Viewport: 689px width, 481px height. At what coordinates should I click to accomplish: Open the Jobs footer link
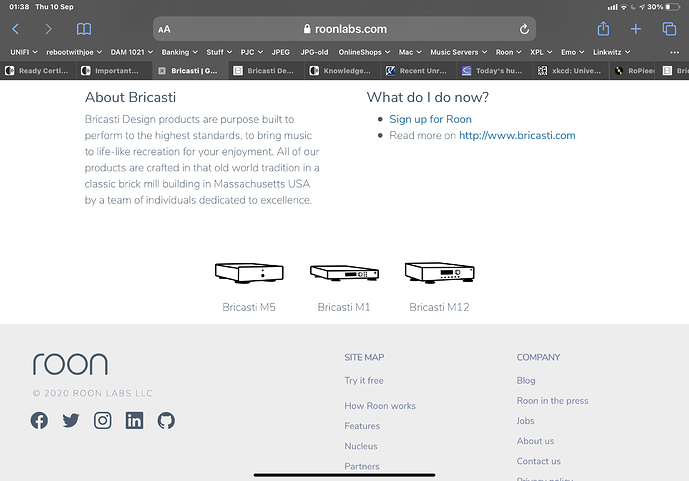coord(526,421)
